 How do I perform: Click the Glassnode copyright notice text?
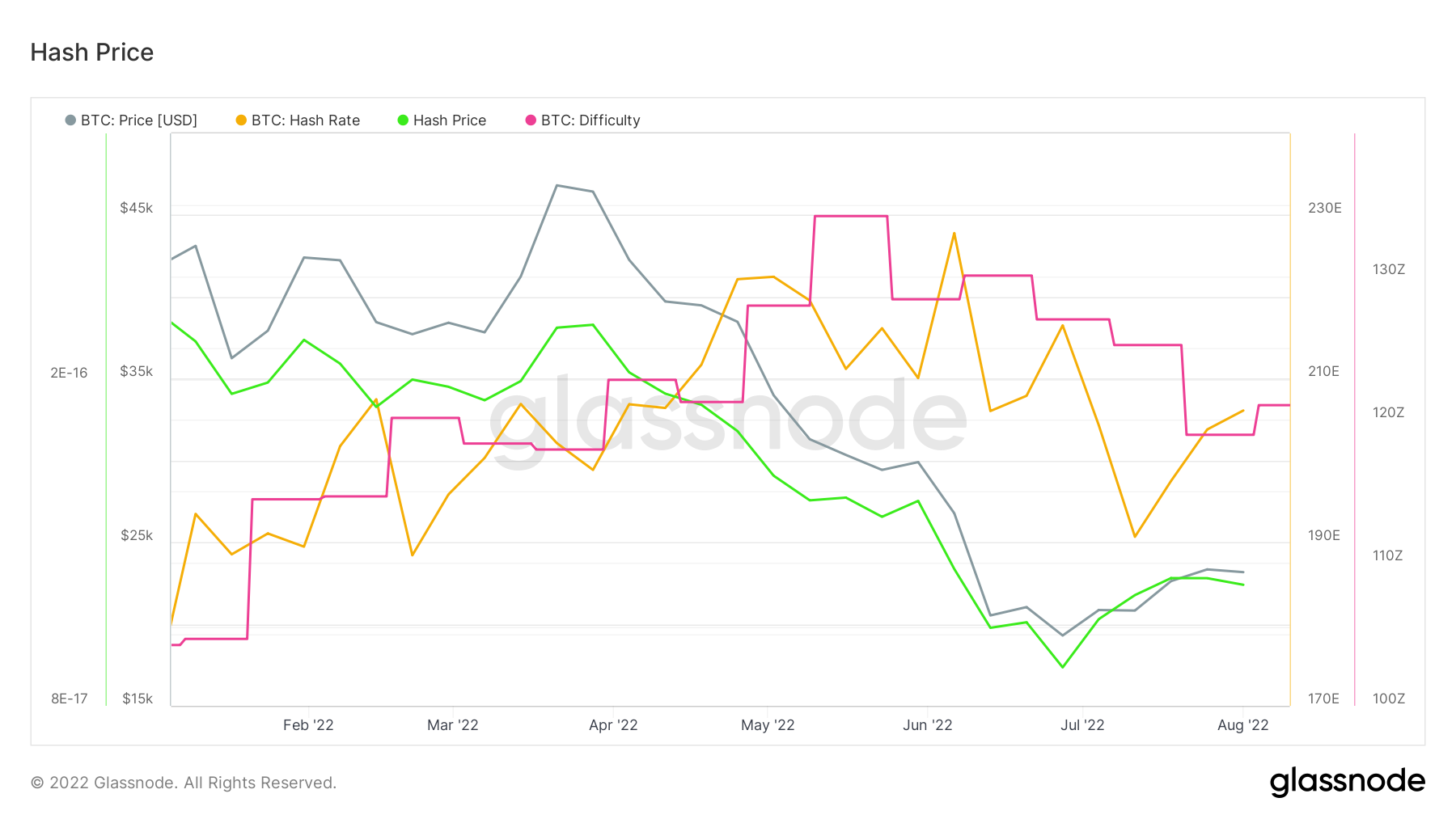pyautogui.click(x=184, y=783)
